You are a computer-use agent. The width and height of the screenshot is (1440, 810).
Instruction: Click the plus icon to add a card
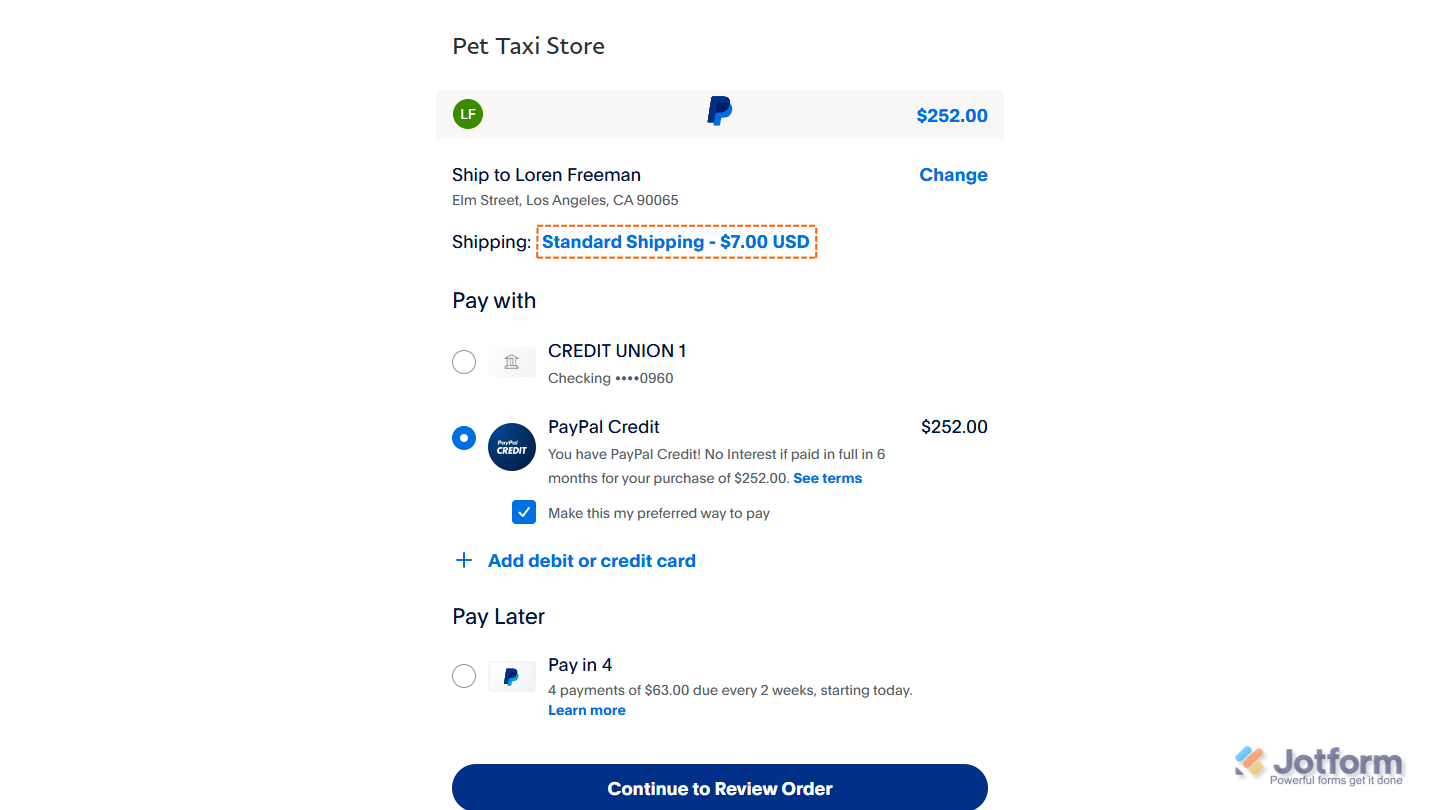(x=463, y=560)
